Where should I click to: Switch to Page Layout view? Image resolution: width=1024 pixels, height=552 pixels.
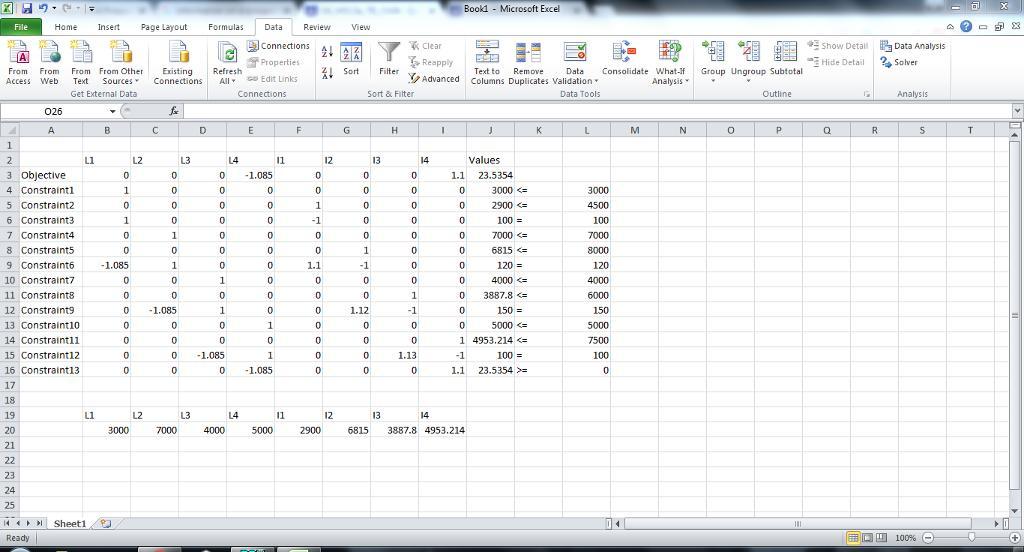pyautogui.click(x=867, y=538)
